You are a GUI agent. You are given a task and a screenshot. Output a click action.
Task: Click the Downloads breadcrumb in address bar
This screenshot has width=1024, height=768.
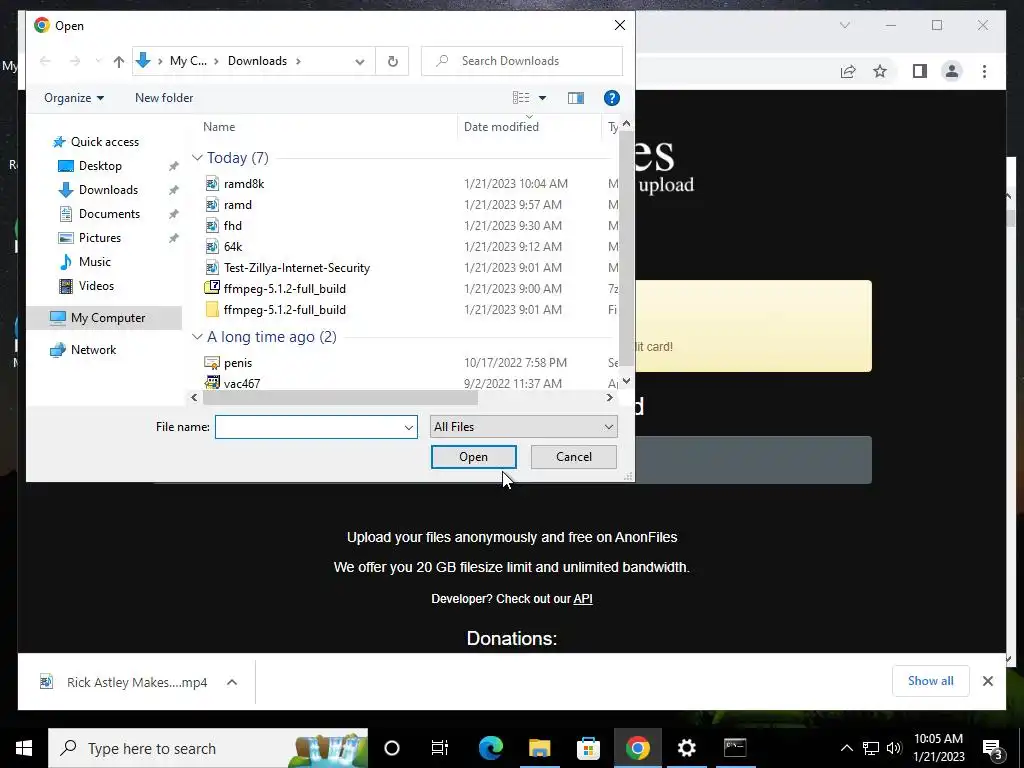click(x=257, y=61)
